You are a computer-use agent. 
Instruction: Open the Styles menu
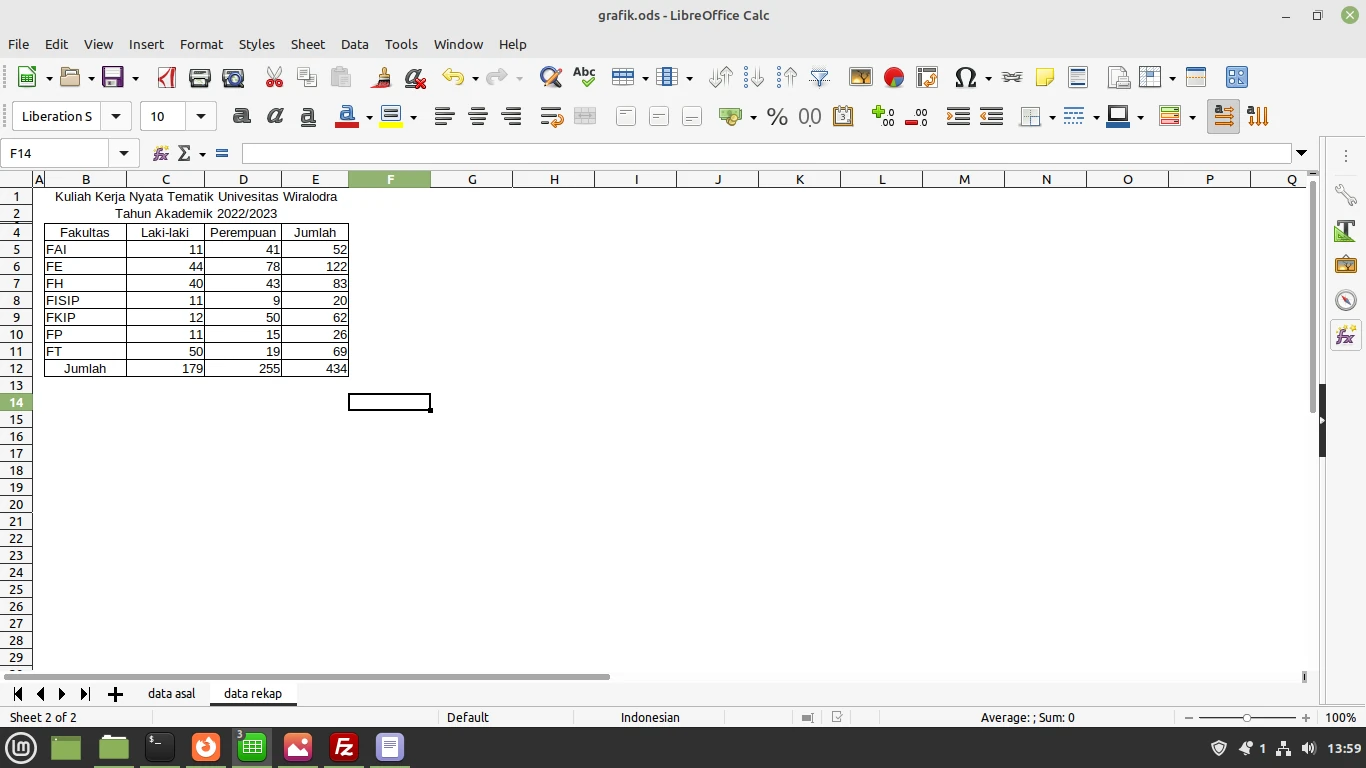click(x=257, y=44)
